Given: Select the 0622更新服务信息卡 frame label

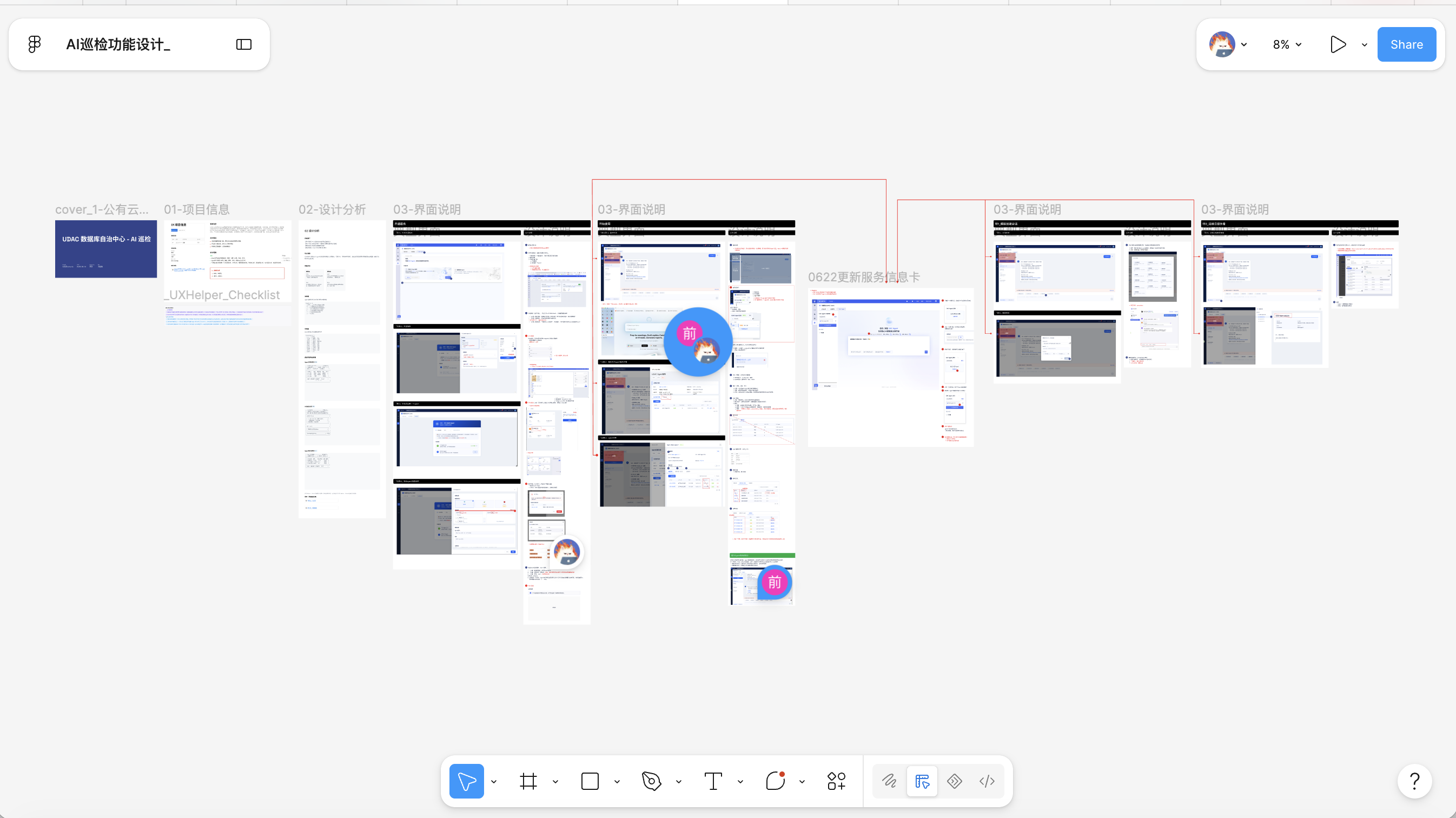Looking at the screenshot, I should pyautogui.click(x=864, y=277).
